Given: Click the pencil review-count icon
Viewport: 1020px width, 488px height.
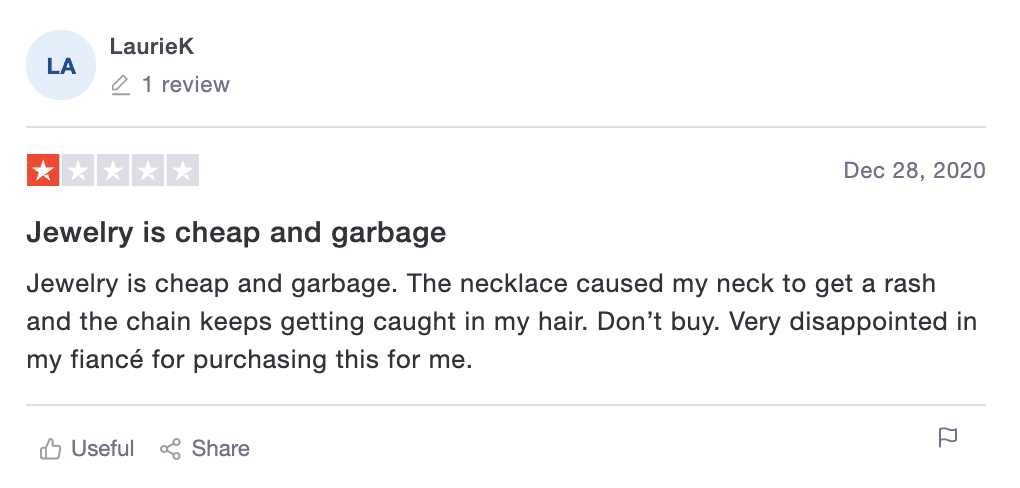Looking at the screenshot, I should [x=120, y=85].
